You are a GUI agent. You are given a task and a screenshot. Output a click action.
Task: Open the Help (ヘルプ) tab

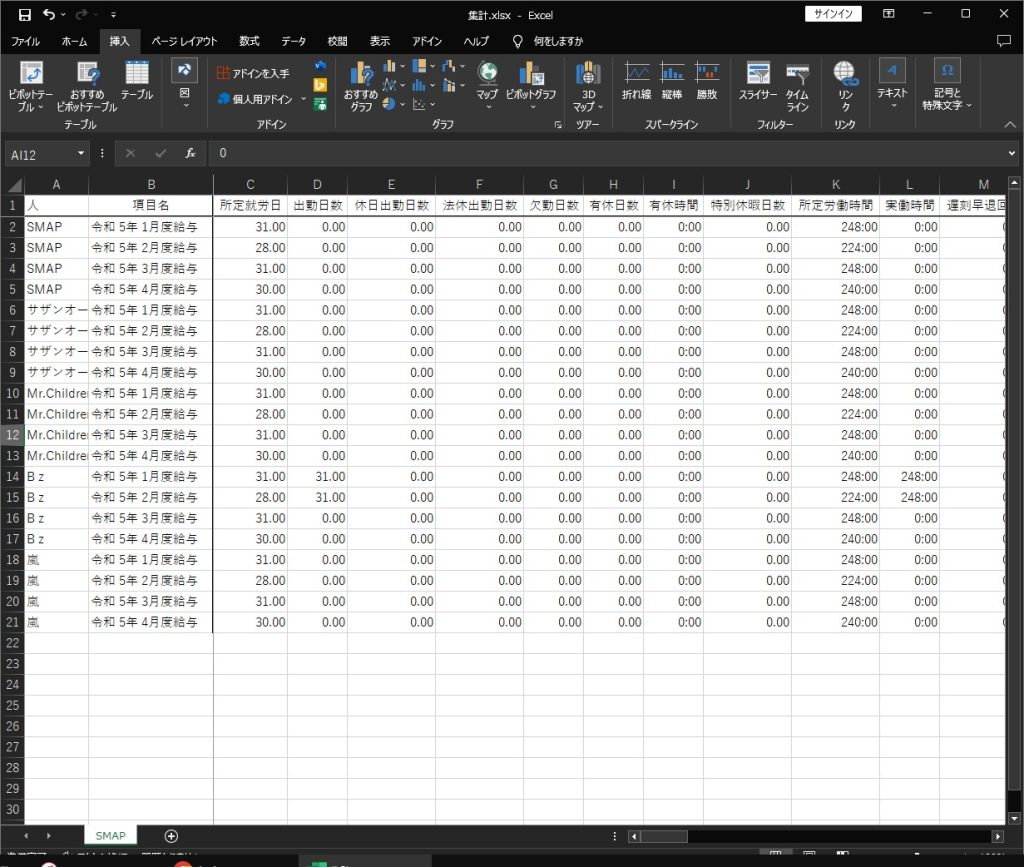coord(475,41)
